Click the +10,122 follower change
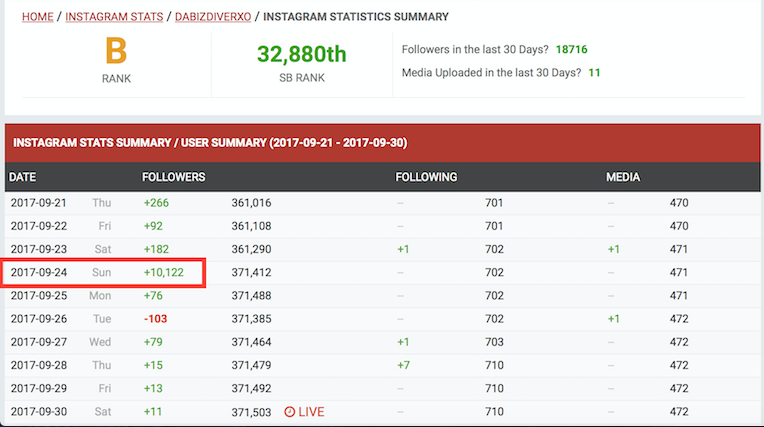 click(x=164, y=272)
